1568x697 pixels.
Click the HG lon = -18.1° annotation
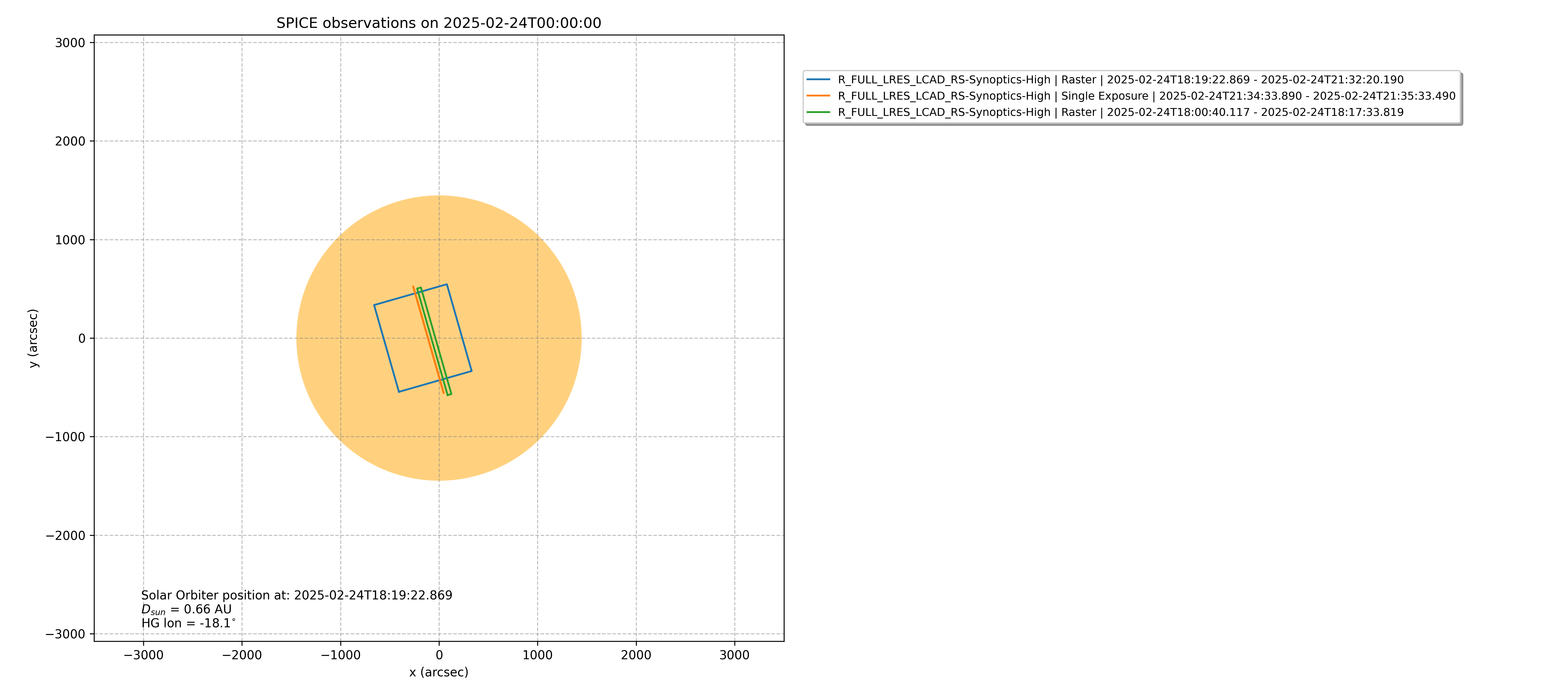(188, 623)
